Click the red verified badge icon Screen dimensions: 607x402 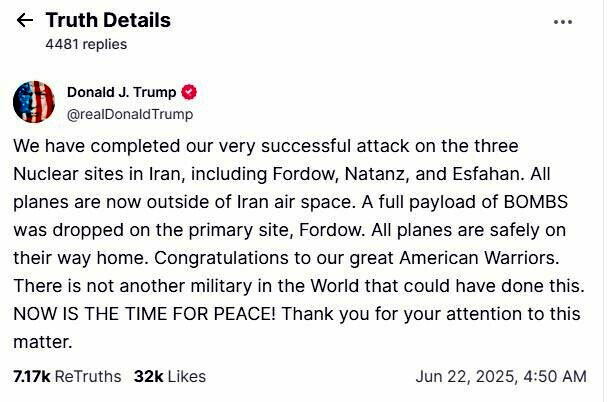click(x=189, y=92)
